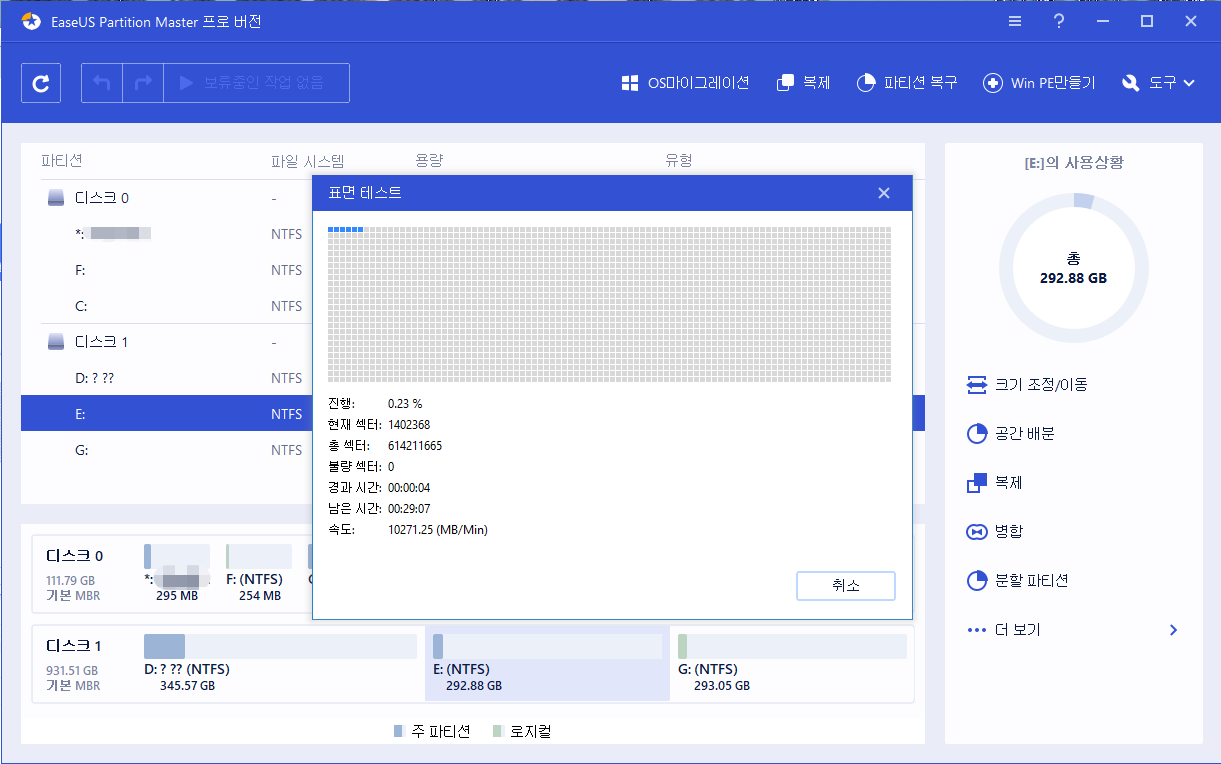Click the surface test progress grid

(x=606, y=300)
